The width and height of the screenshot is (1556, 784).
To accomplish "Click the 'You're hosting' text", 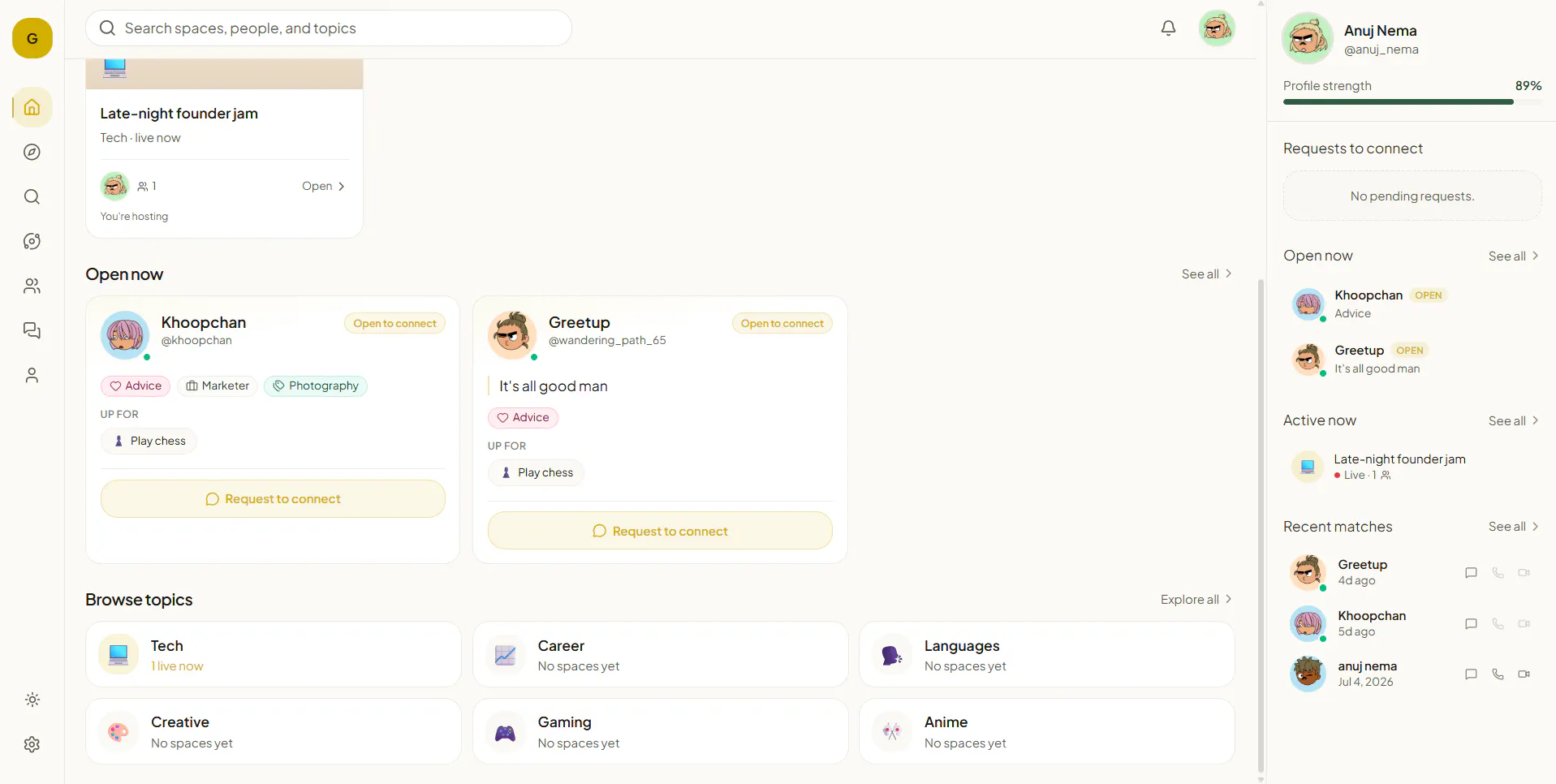I will [134, 217].
